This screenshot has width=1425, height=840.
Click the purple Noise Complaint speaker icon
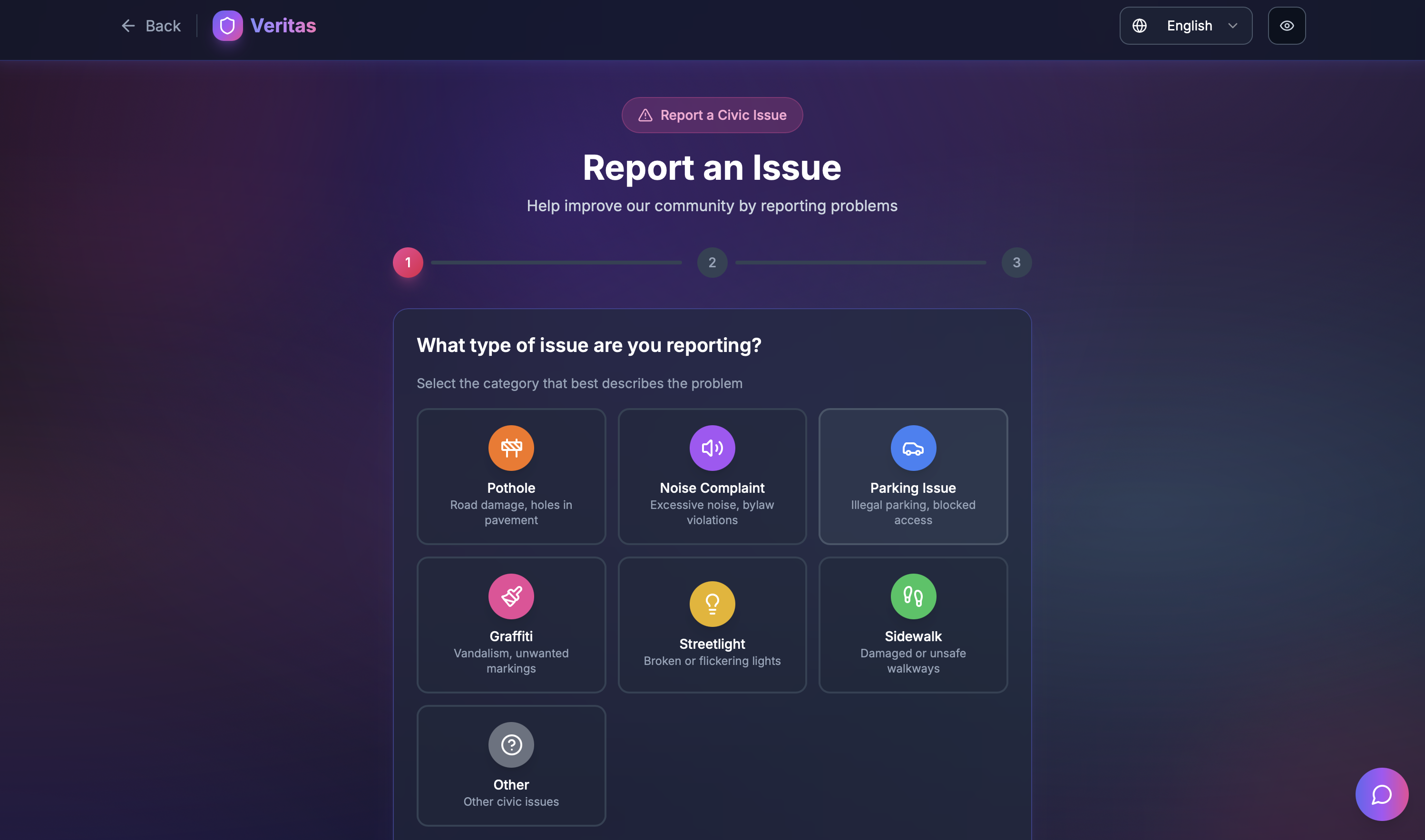pyautogui.click(x=712, y=448)
